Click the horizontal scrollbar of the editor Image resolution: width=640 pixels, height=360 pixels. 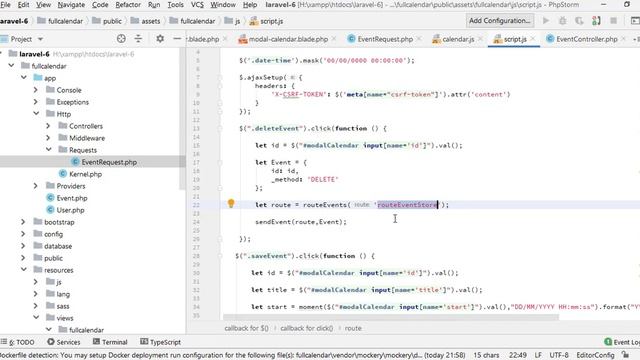(x=391, y=317)
